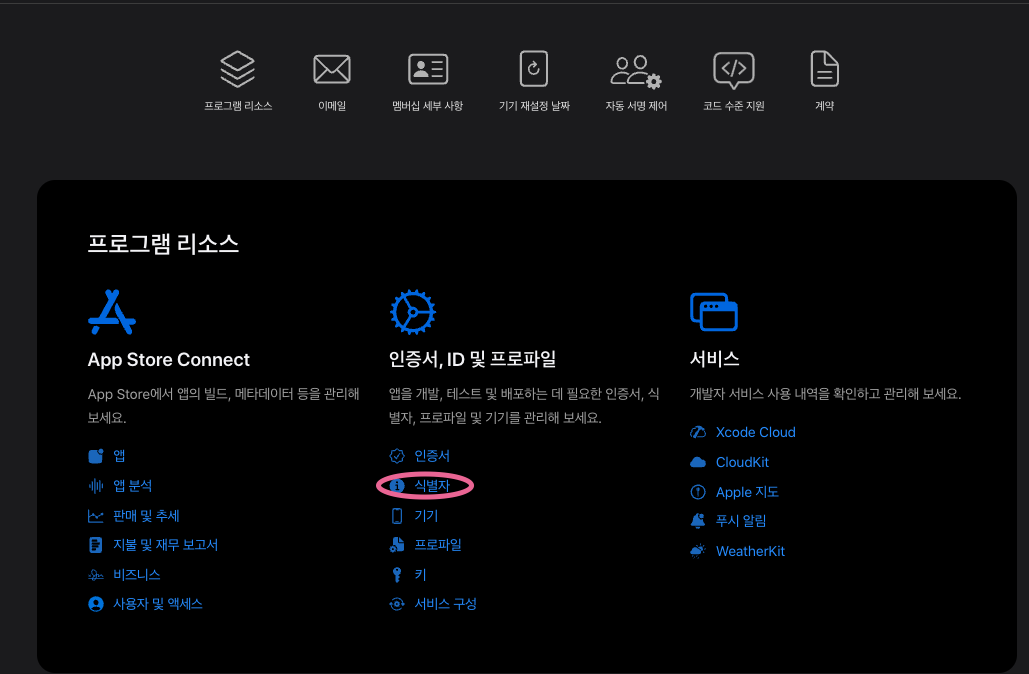Go to 판매 및 추세
Screen dimensions: 1029x674
146,516
